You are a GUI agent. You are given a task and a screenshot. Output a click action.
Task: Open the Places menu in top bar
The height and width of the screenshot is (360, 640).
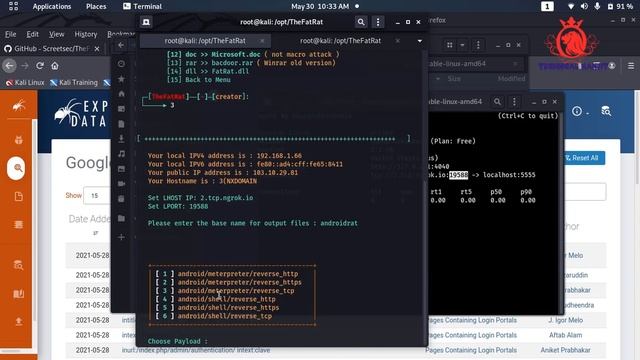point(96,7)
